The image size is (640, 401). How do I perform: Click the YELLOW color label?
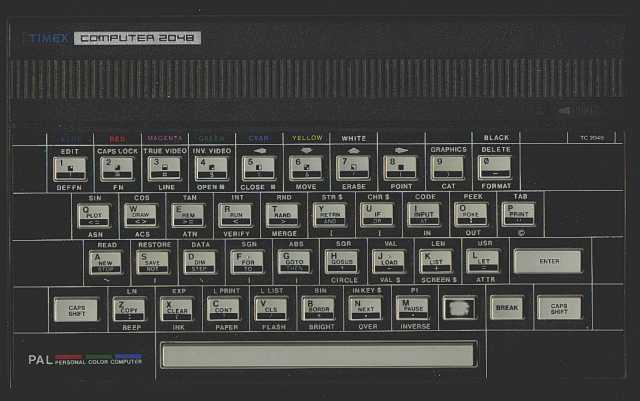pyautogui.click(x=307, y=138)
